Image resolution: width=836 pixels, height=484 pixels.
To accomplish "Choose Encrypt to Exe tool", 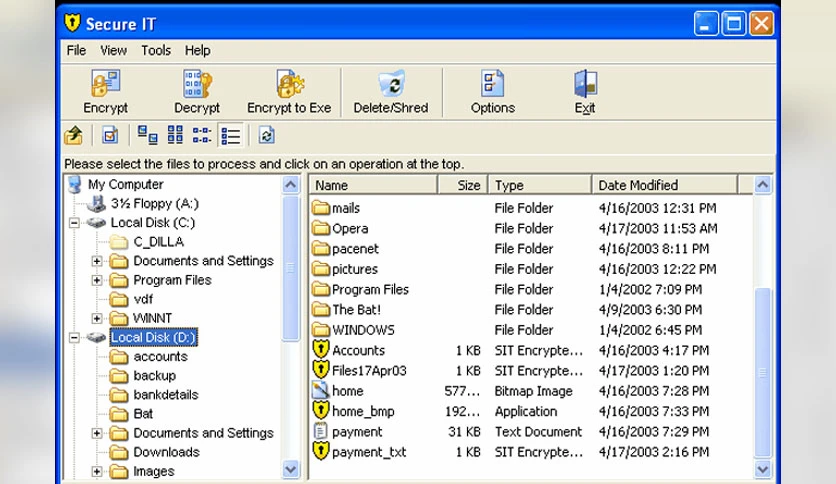I will pos(289,92).
